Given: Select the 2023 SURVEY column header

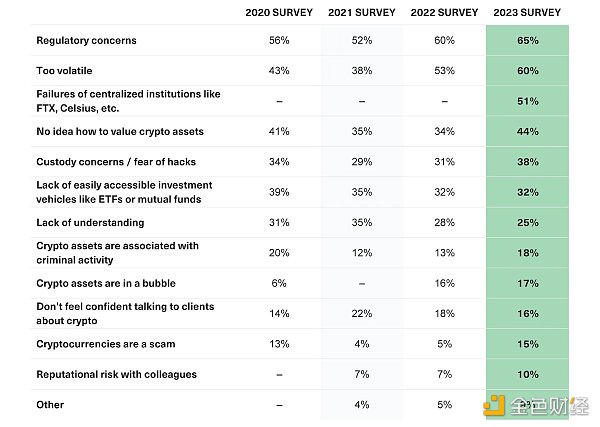Looking at the screenshot, I should click(x=528, y=13).
